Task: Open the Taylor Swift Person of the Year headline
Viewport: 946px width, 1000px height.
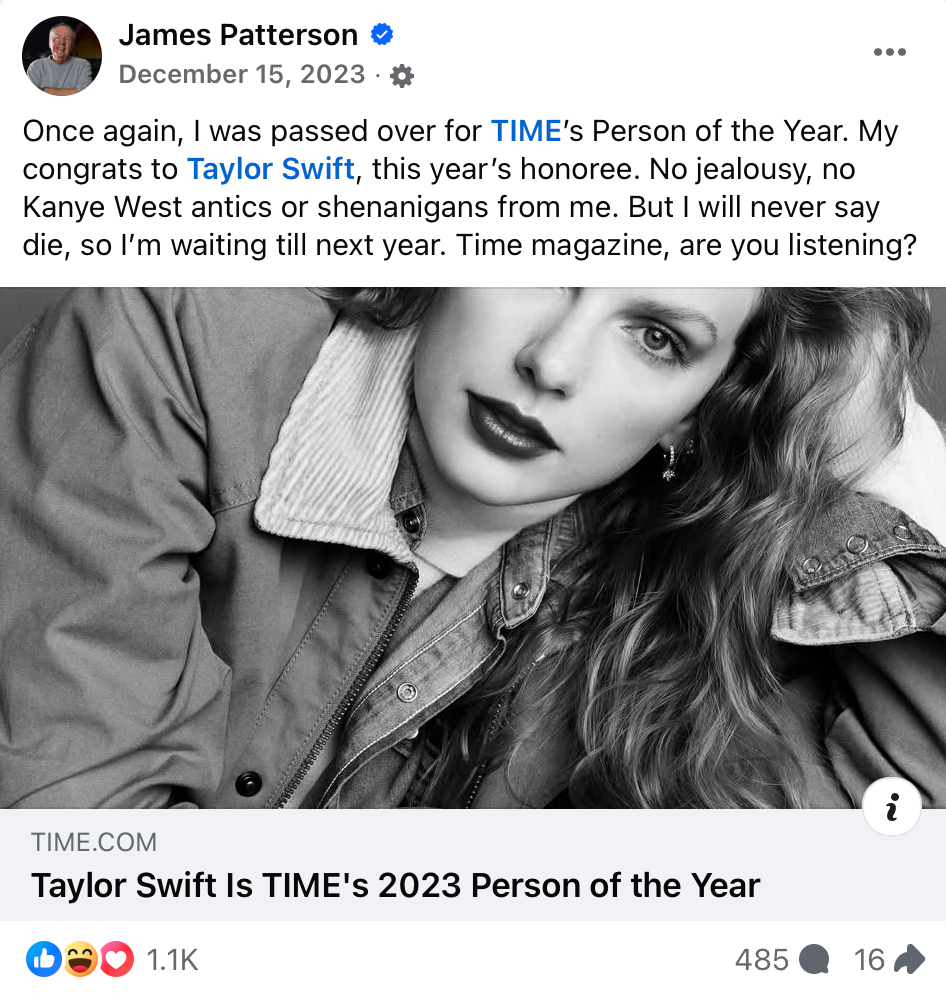Action: (x=396, y=885)
